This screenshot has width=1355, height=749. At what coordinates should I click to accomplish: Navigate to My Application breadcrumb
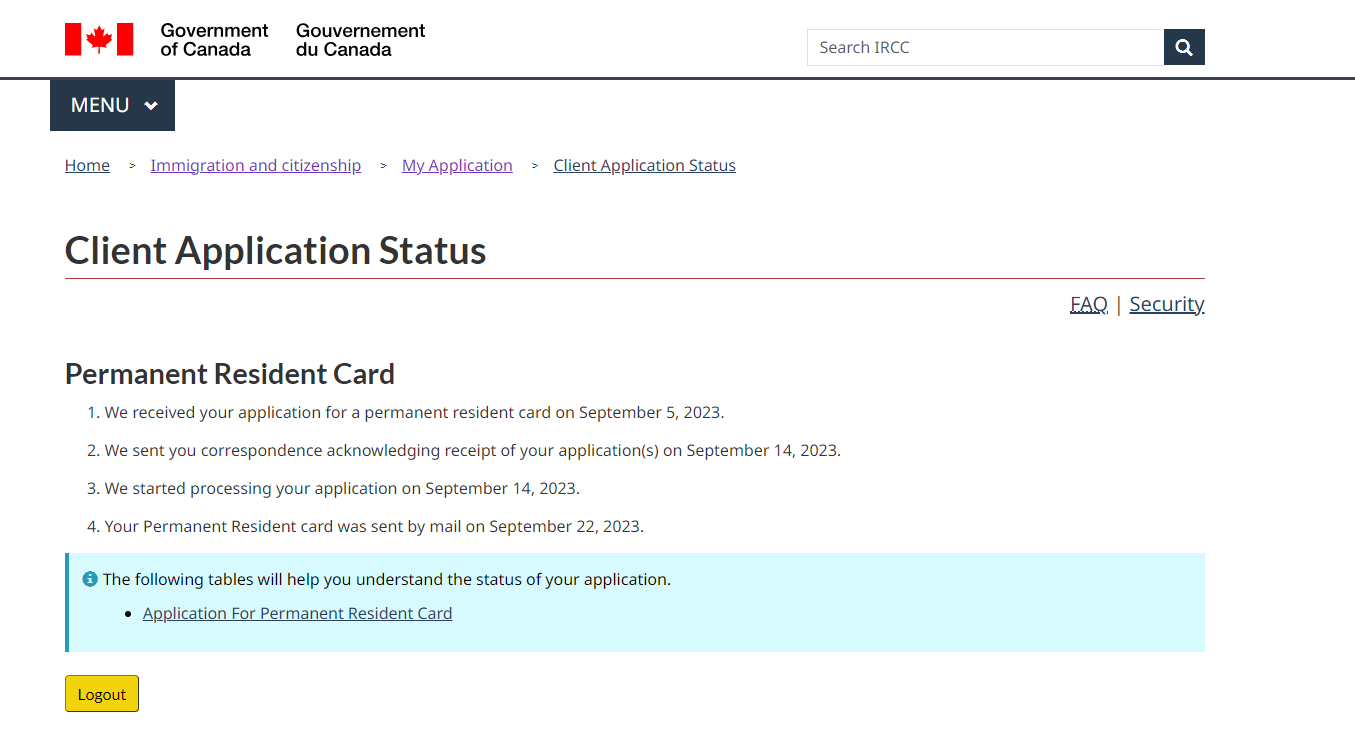pos(457,166)
